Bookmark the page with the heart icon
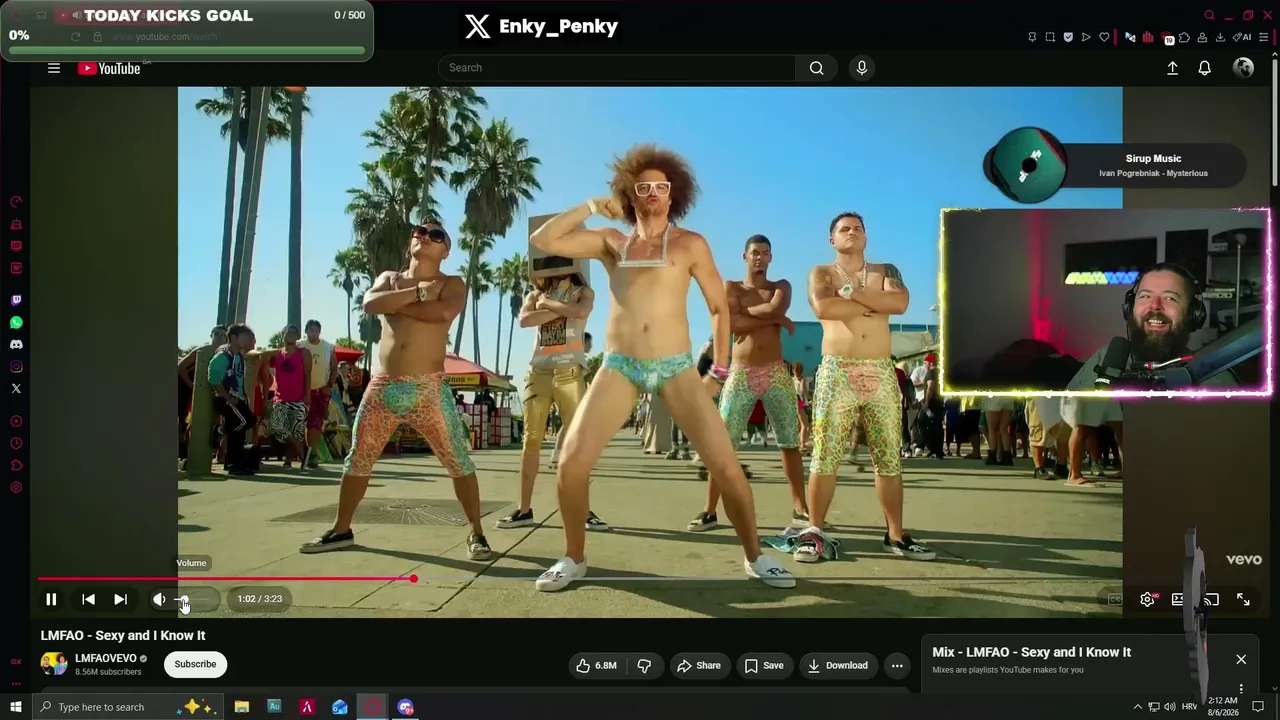 1104,37
